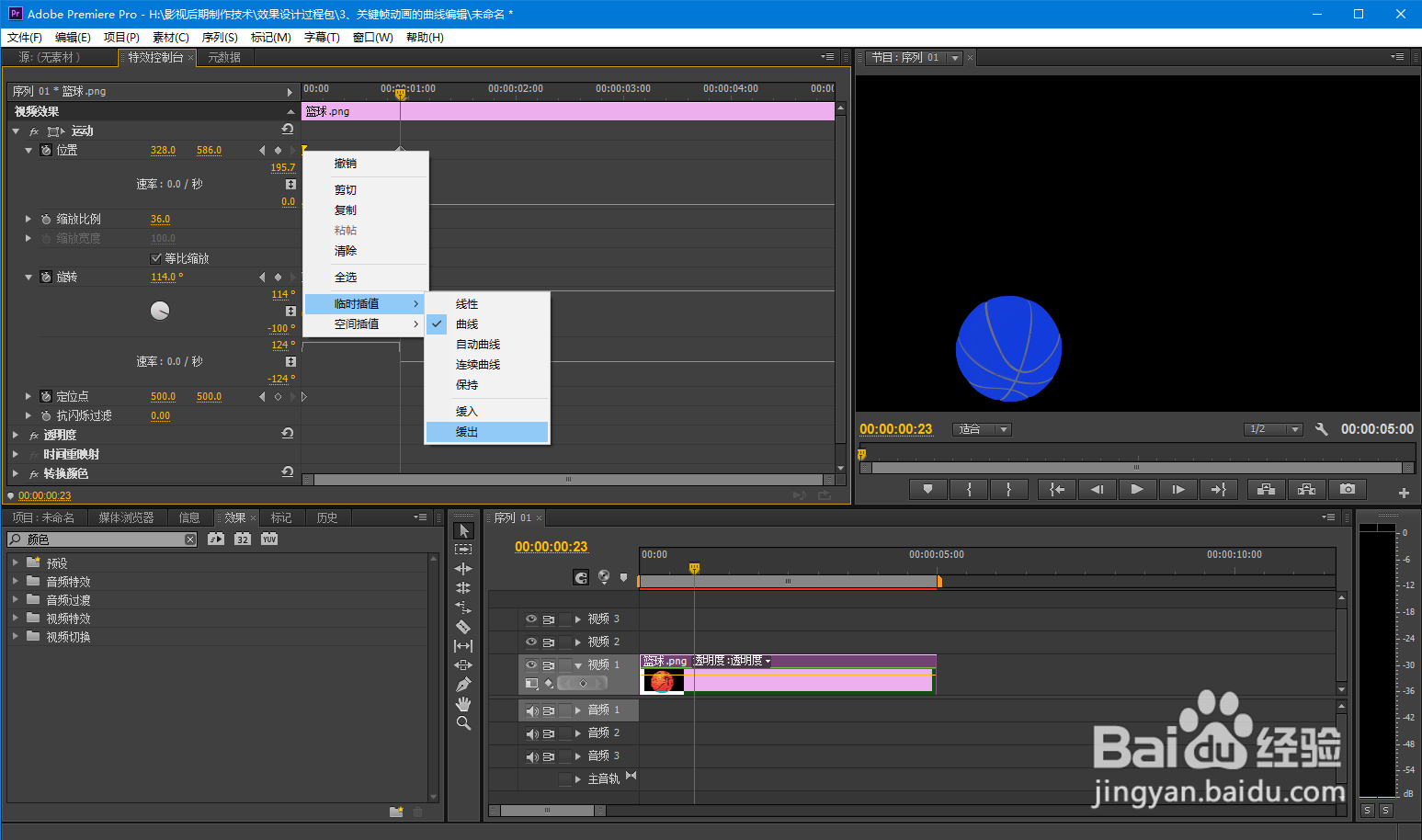Click Add Marker in program monitor
Image resolution: width=1422 pixels, height=840 pixels.
927,490
